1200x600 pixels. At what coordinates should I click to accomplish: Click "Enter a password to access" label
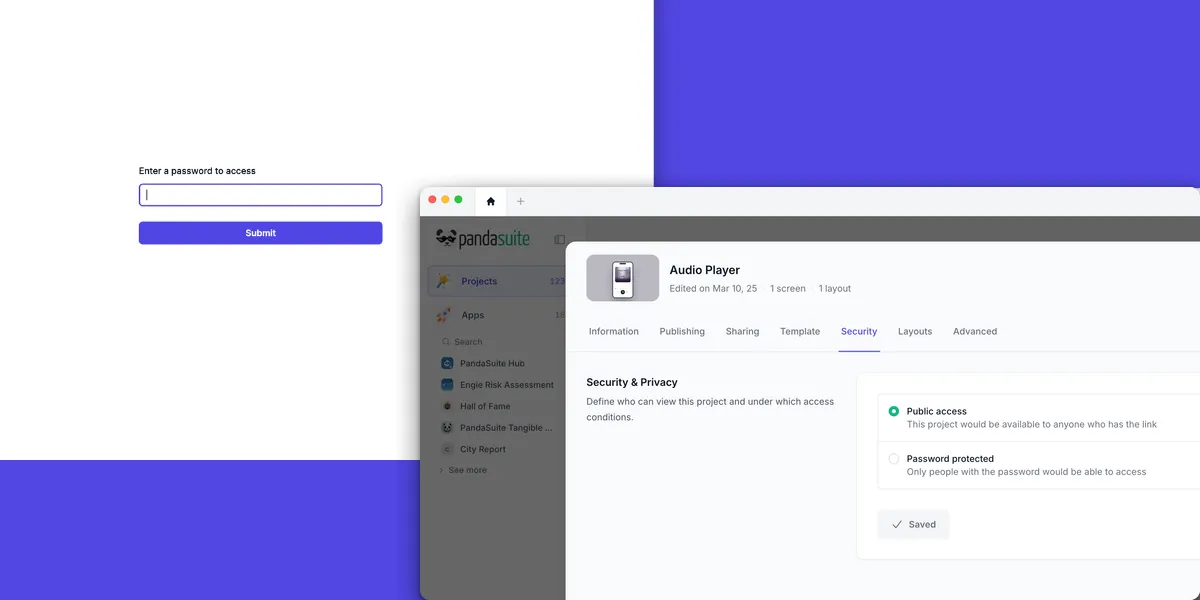pos(197,171)
